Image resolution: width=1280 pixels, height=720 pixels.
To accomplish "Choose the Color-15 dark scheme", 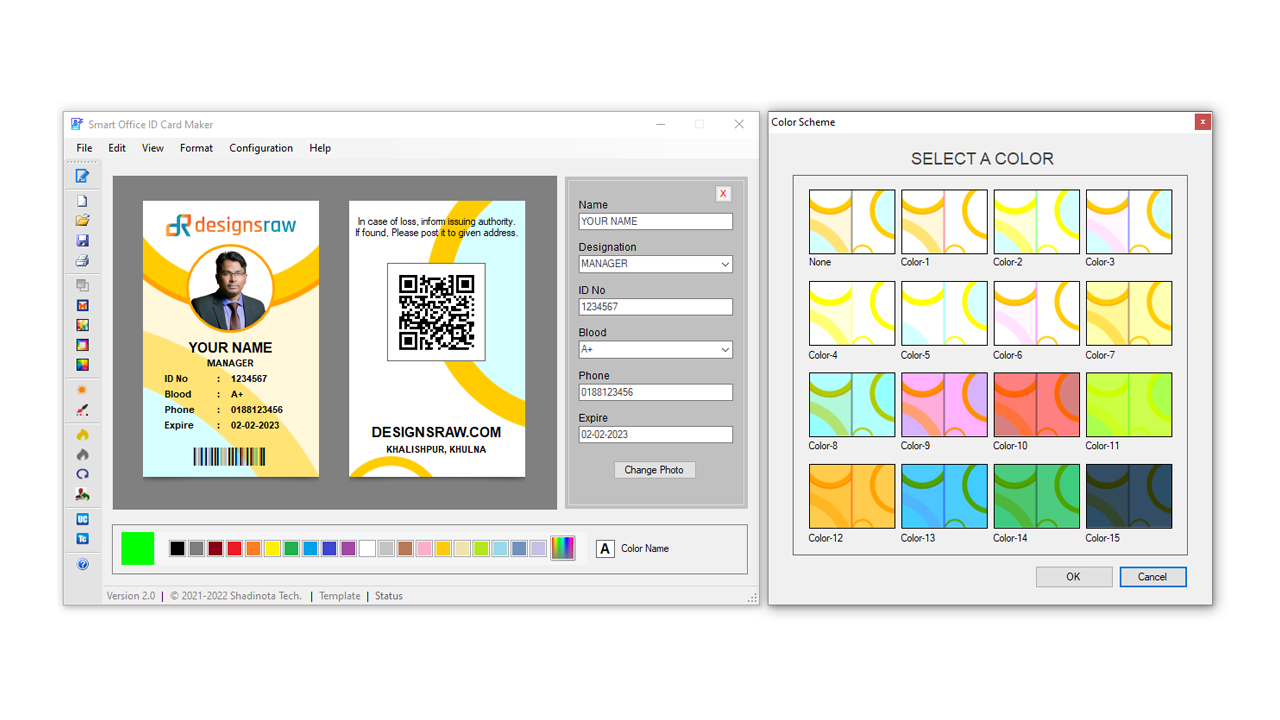I will [1128, 496].
